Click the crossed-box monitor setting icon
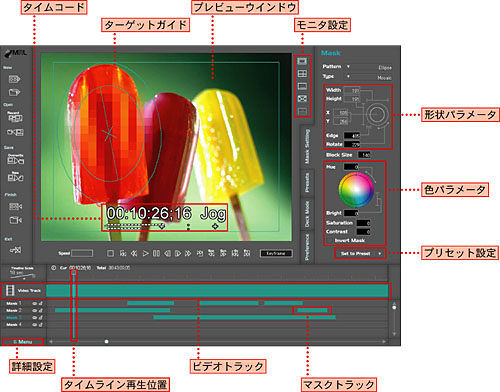Image resolution: width=500 pixels, height=392 pixels. pyautogui.click(x=302, y=98)
